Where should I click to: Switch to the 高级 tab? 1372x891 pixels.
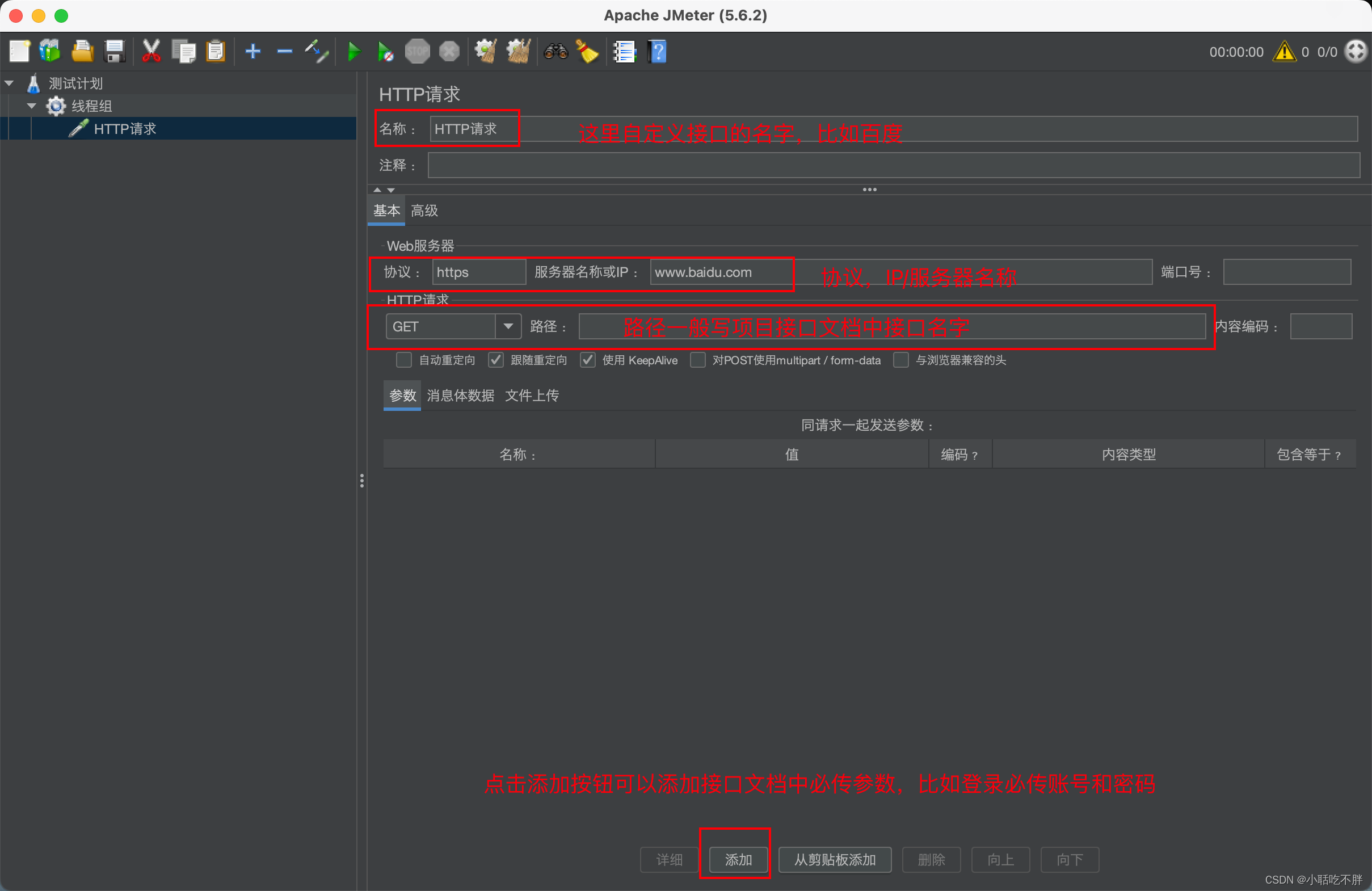(x=424, y=211)
